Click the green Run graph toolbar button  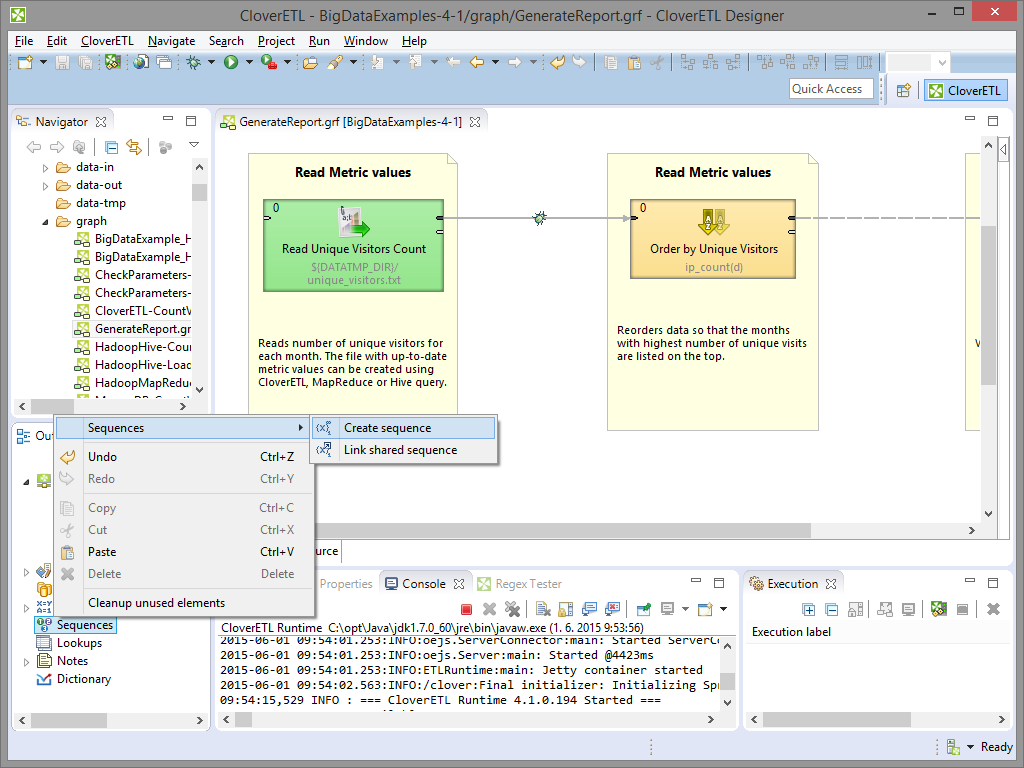tap(231, 62)
